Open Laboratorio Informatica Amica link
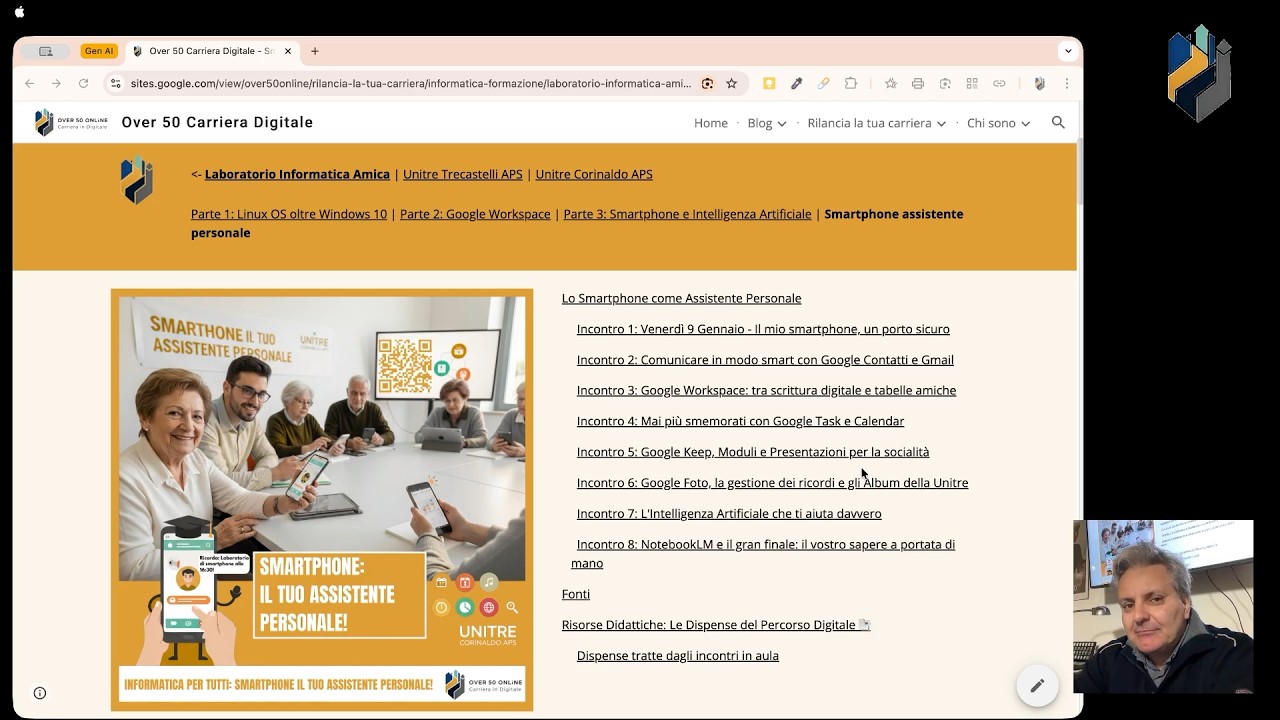Screen dimensions: 1280x720 297,174
